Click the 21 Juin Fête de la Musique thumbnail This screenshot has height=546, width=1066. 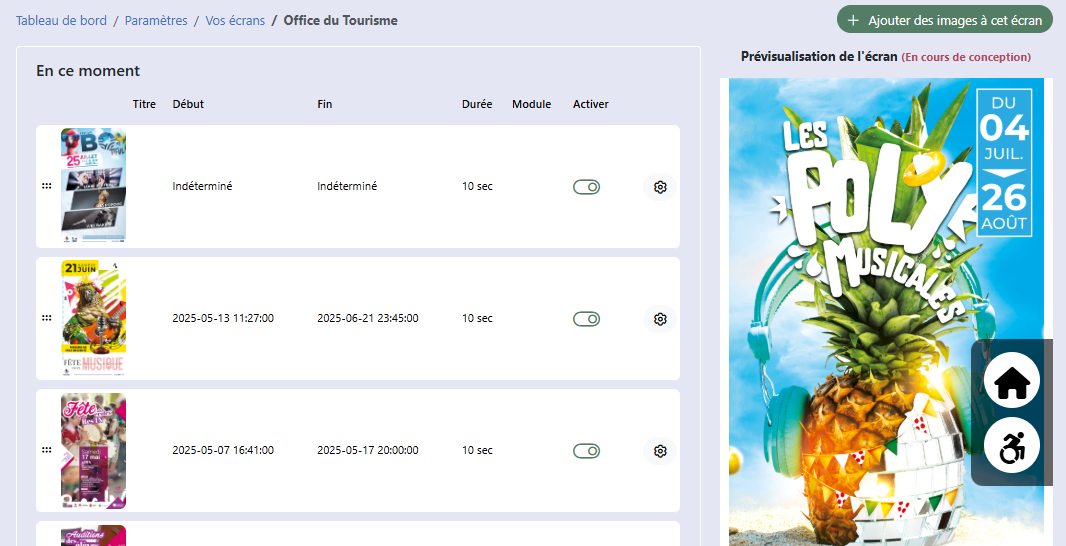click(93, 318)
